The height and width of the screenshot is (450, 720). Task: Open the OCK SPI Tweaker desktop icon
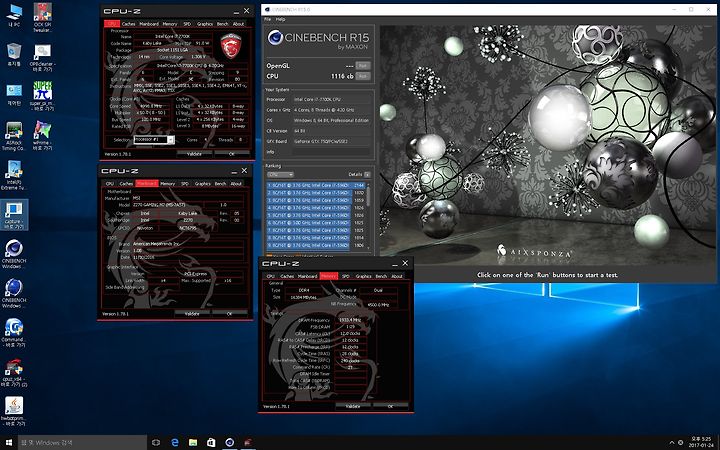pos(42,18)
